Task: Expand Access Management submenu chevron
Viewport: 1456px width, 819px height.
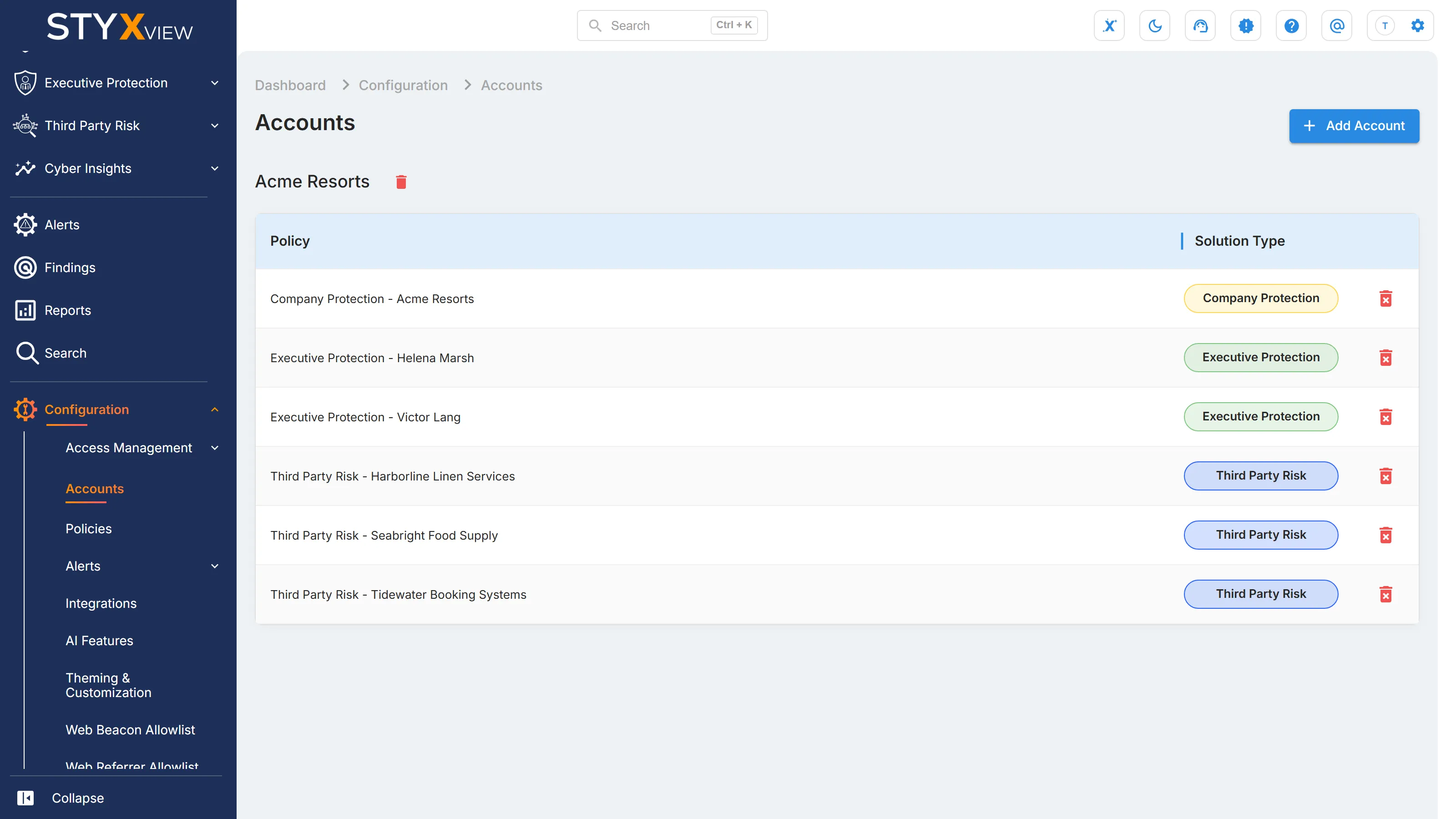Action: tap(215, 448)
